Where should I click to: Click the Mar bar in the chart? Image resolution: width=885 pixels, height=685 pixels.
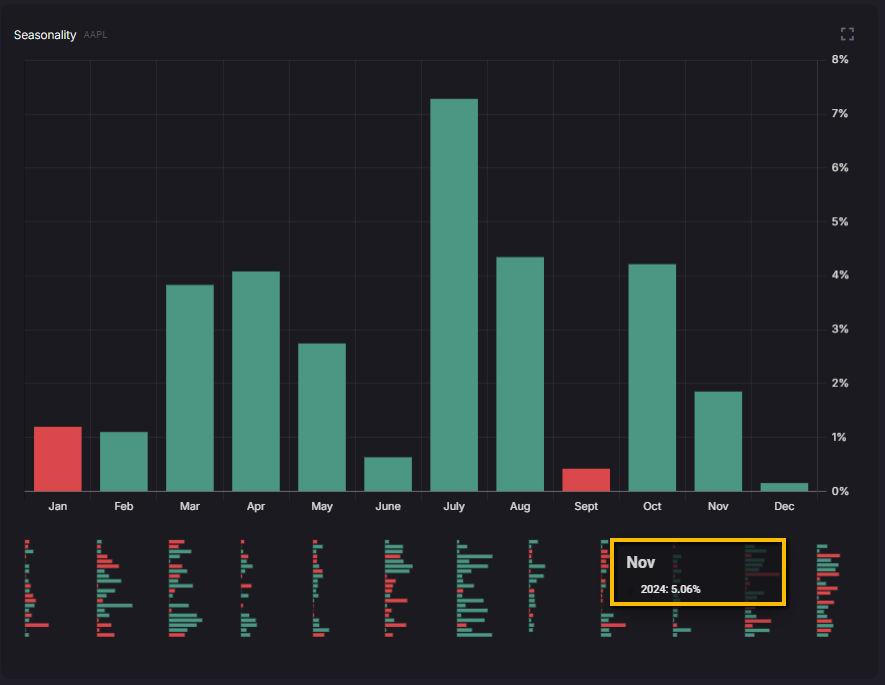(190, 388)
